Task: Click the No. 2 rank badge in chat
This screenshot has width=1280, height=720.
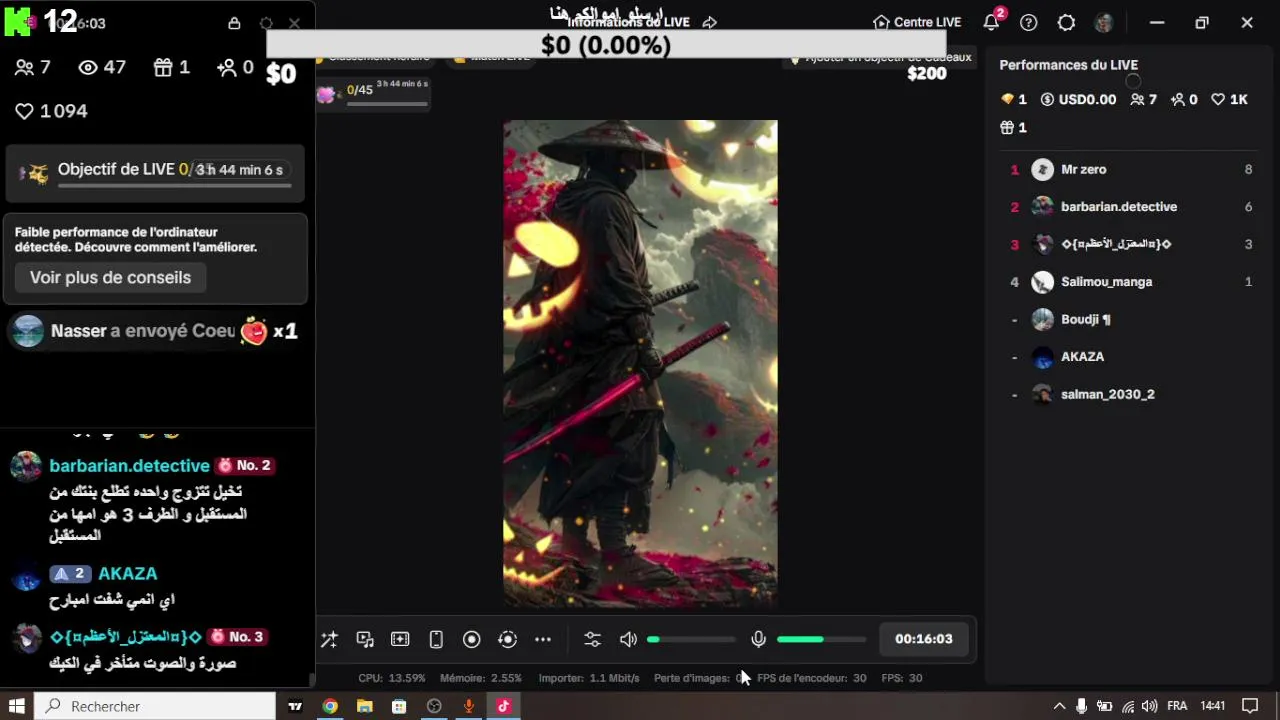Action: pos(244,466)
